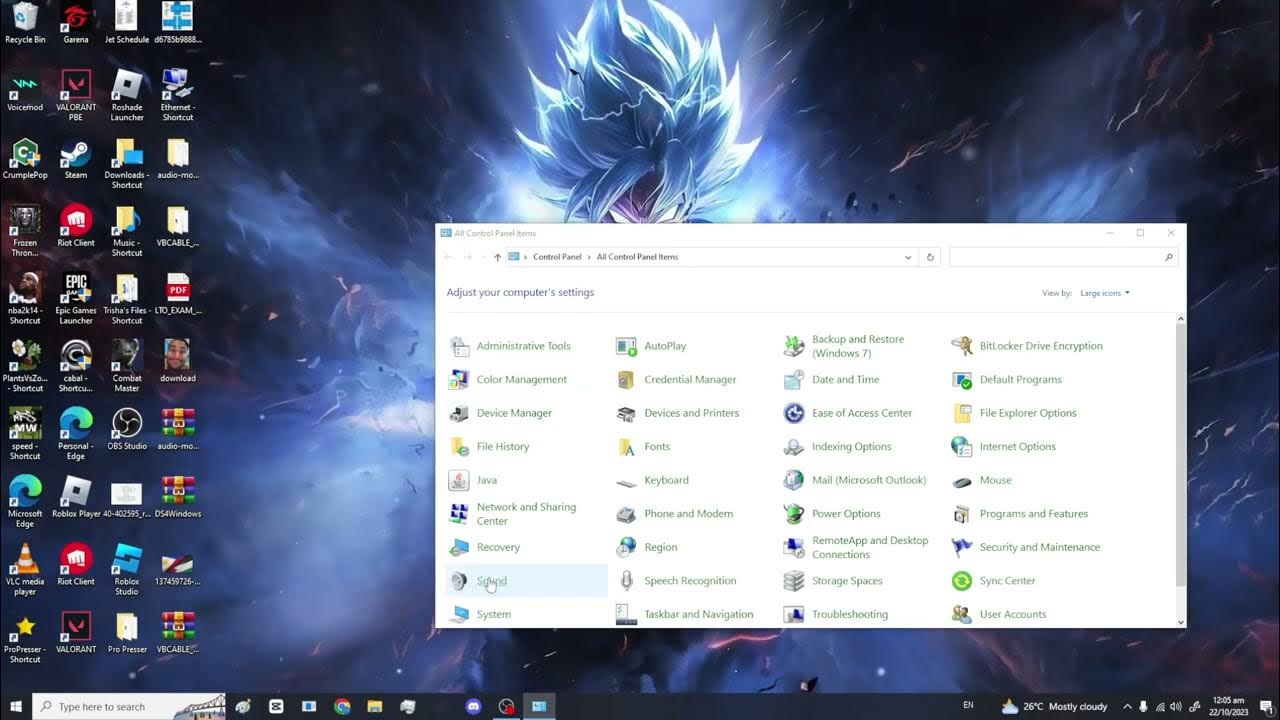The width and height of the screenshot is (1280, 720).
Task: Click the Up navigation arrow
Action: pos(498,257)
